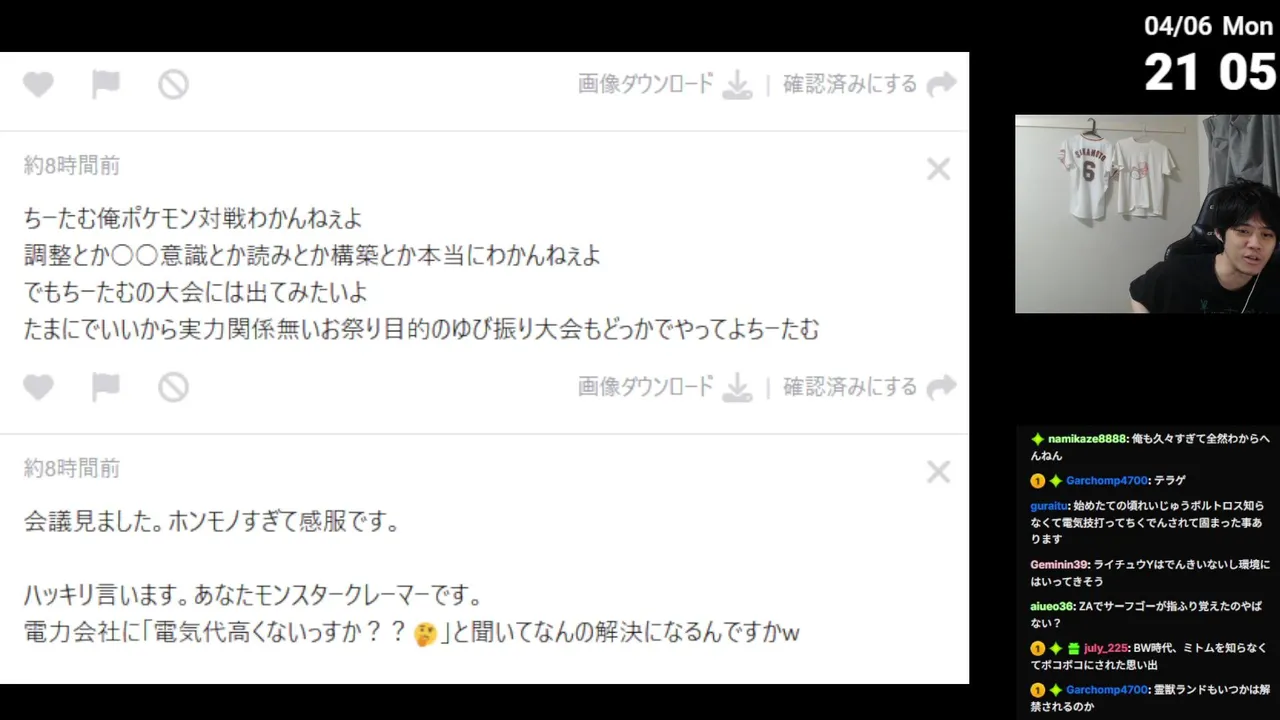Dismiss the ちーたむ Pokemon message with X
This screenshot has height=720, width=1280.
click(938, 169)
